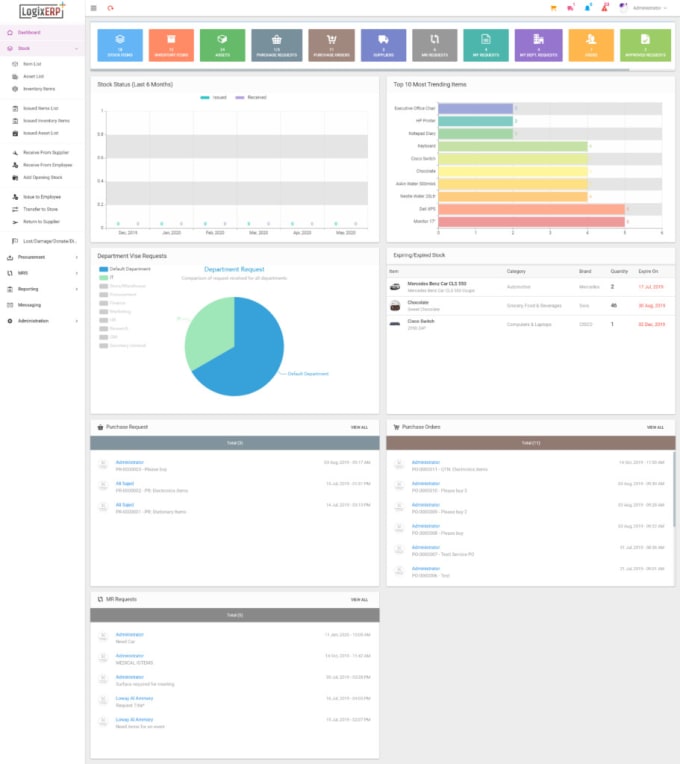
Task: Open Issue to Employee in sidebar
Action: (x=42, y=197)
